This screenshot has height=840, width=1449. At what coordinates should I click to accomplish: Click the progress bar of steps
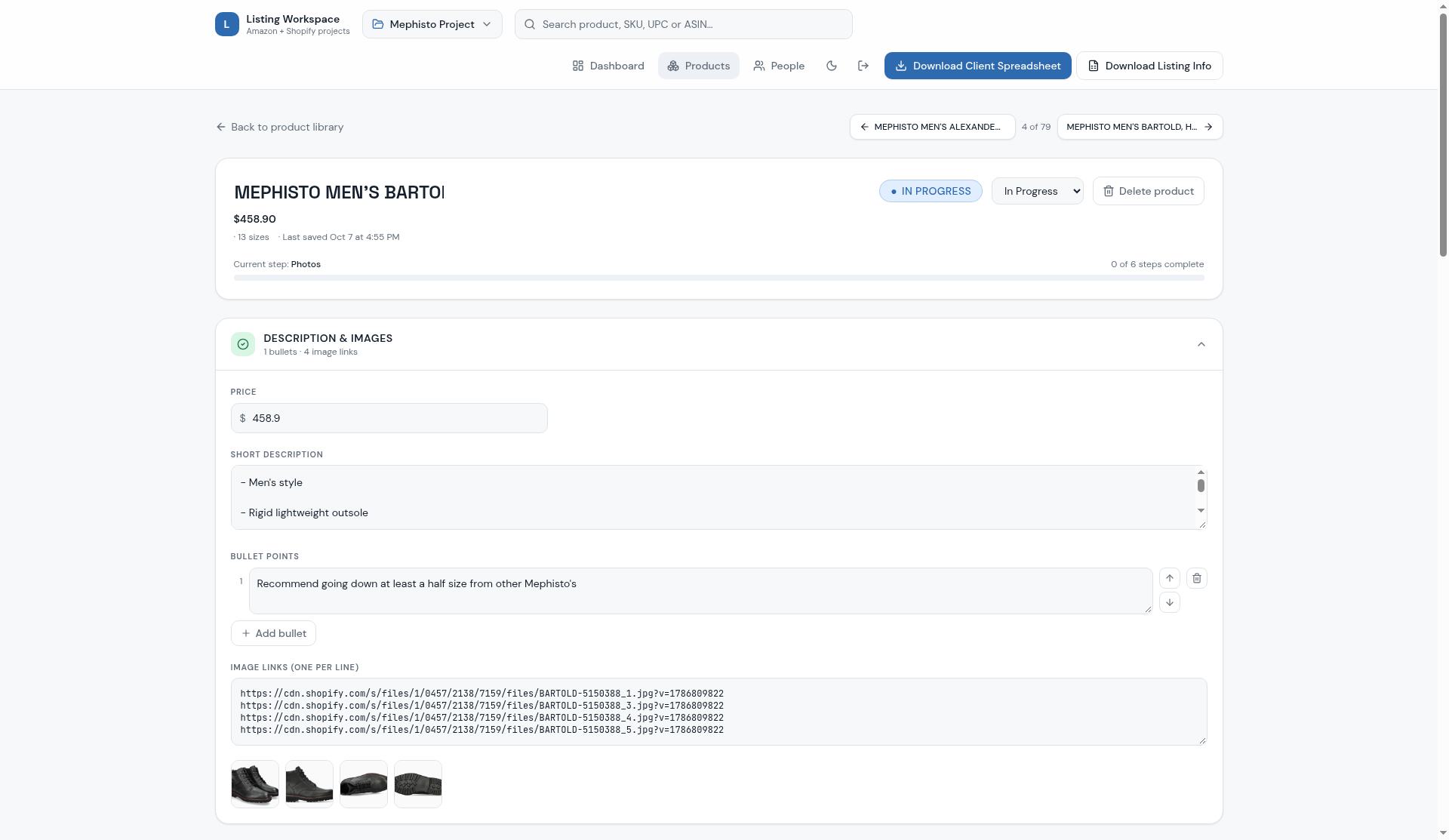[x=718, y=278]
